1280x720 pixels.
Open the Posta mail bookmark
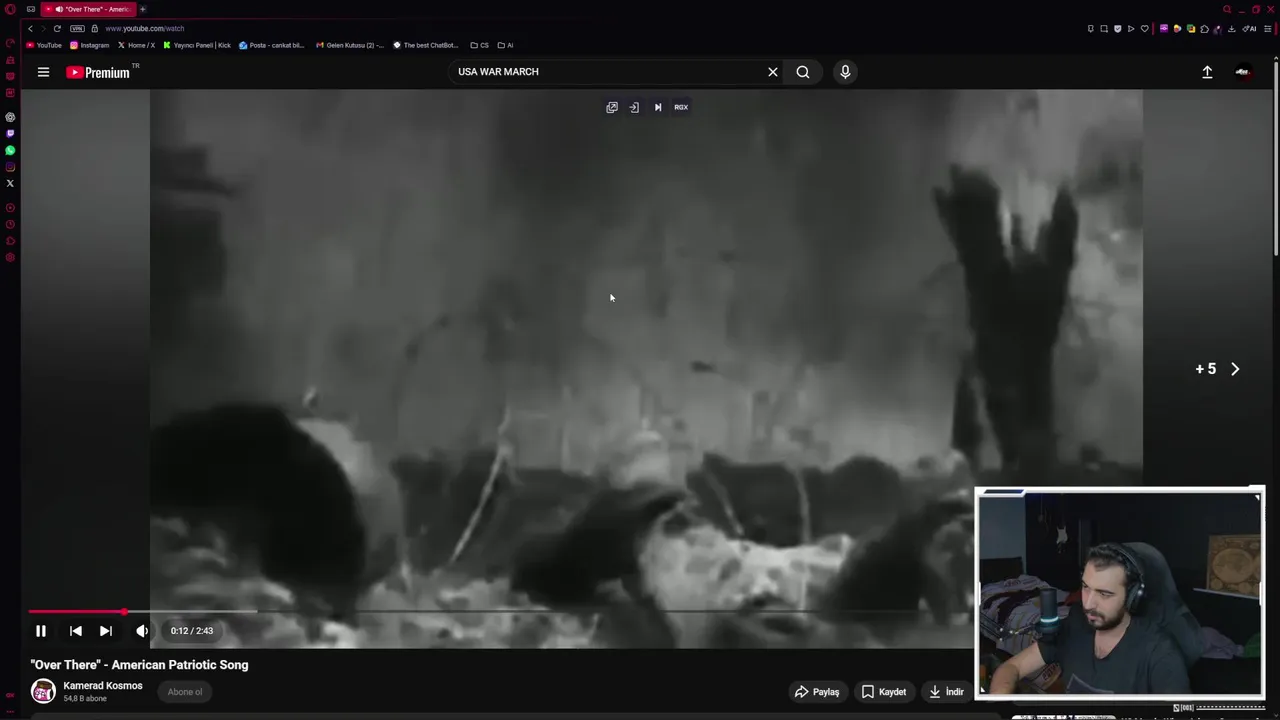coord(272,45)
